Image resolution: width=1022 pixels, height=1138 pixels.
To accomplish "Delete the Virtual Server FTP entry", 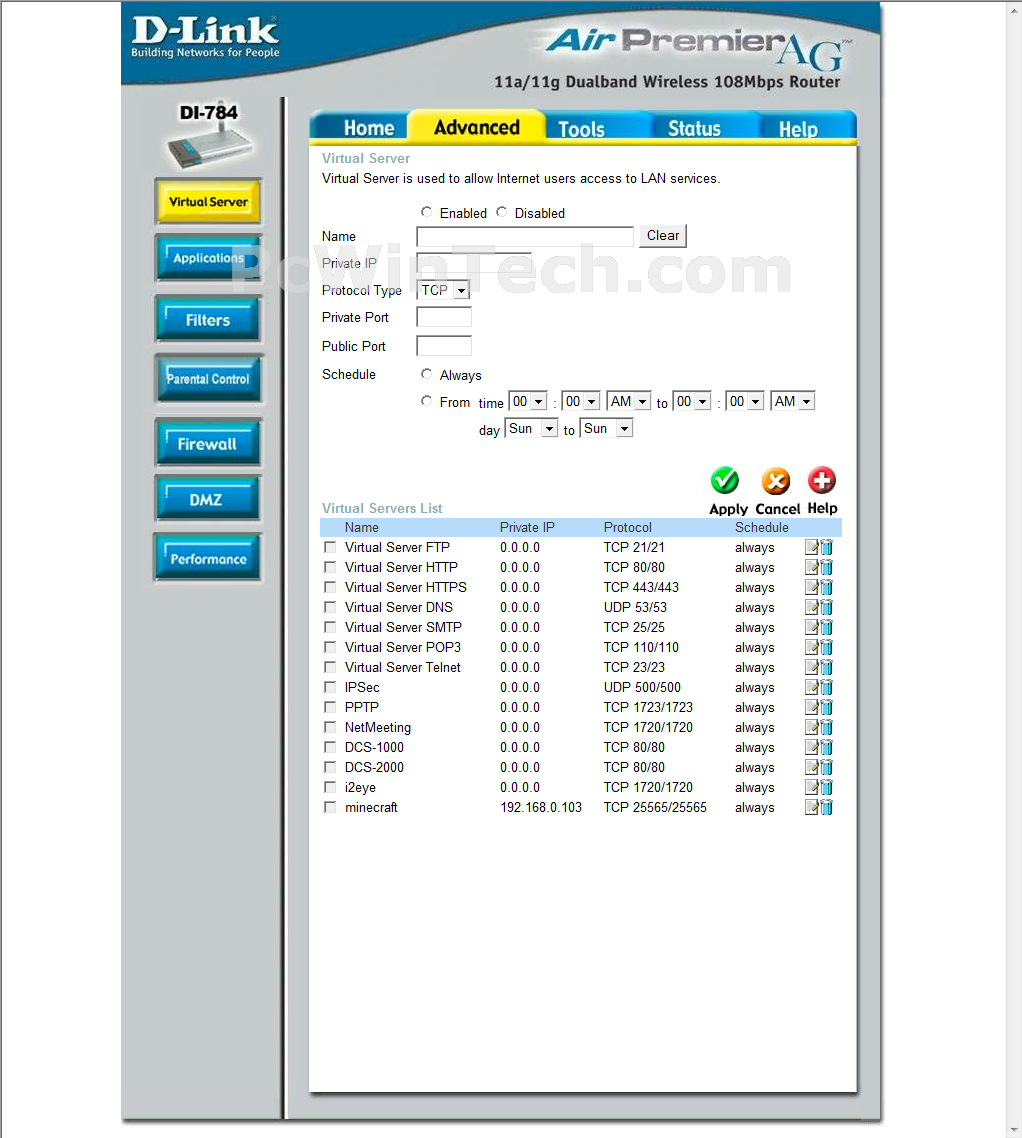I will [826, 547].
